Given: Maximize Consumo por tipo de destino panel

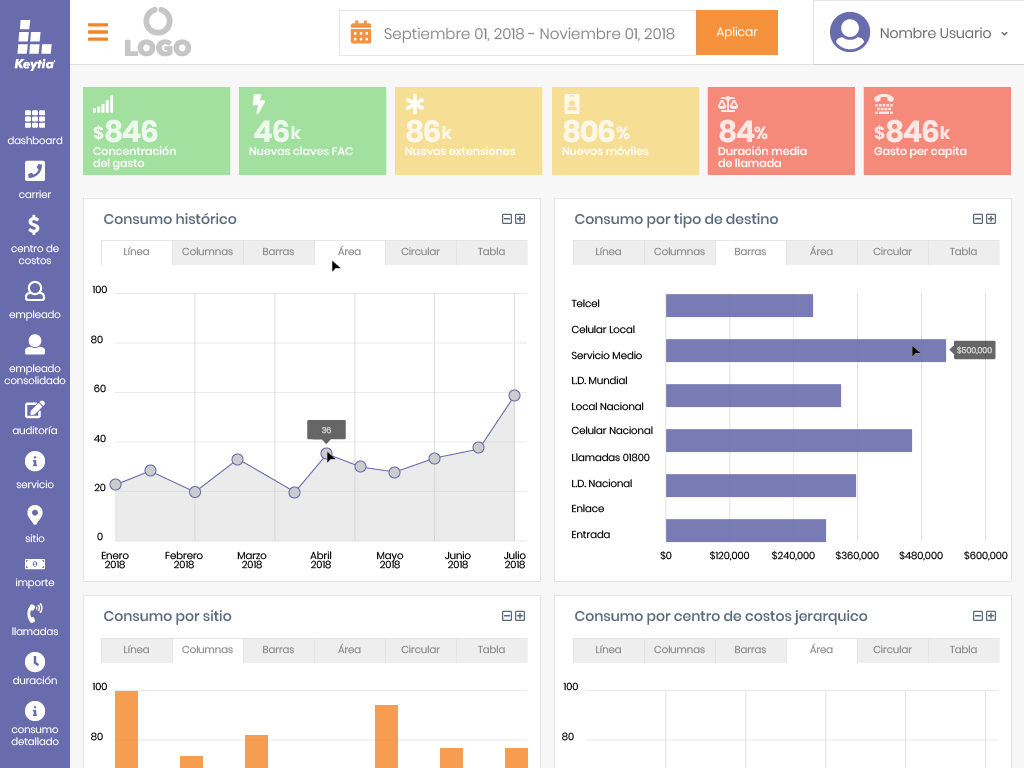Looking at the screenshot, I should tap(991, 219).
